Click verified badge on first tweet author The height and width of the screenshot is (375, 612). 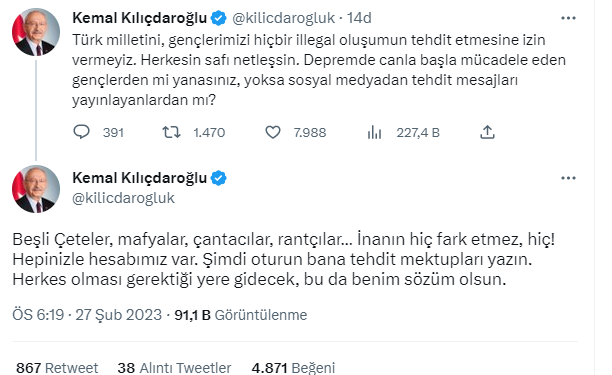(x=219, y=18)
